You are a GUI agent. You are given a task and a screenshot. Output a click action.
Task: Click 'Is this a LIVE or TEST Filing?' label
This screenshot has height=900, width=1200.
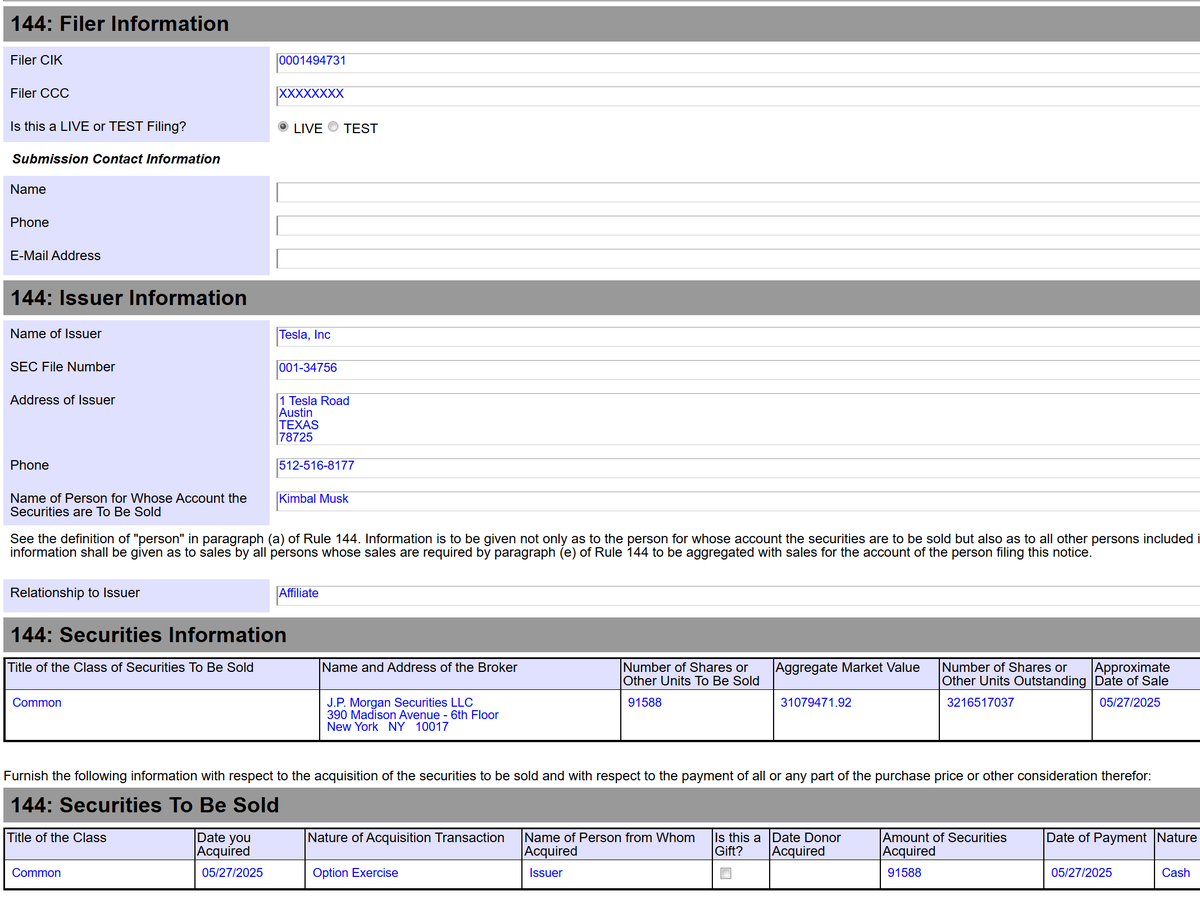(x=98, y=127)
